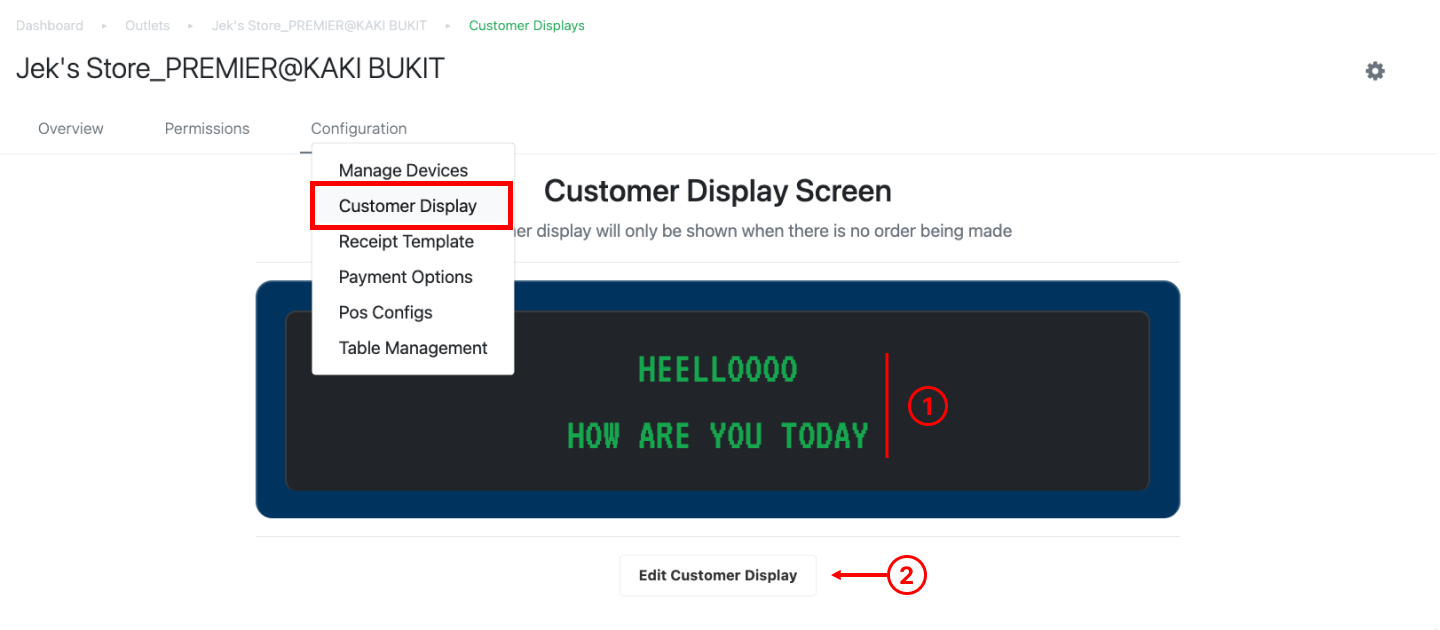Image resolution: width=1440 pixels, height=630 pixels.
Task: Choose Customer Display menu entry
Action: 408,206
